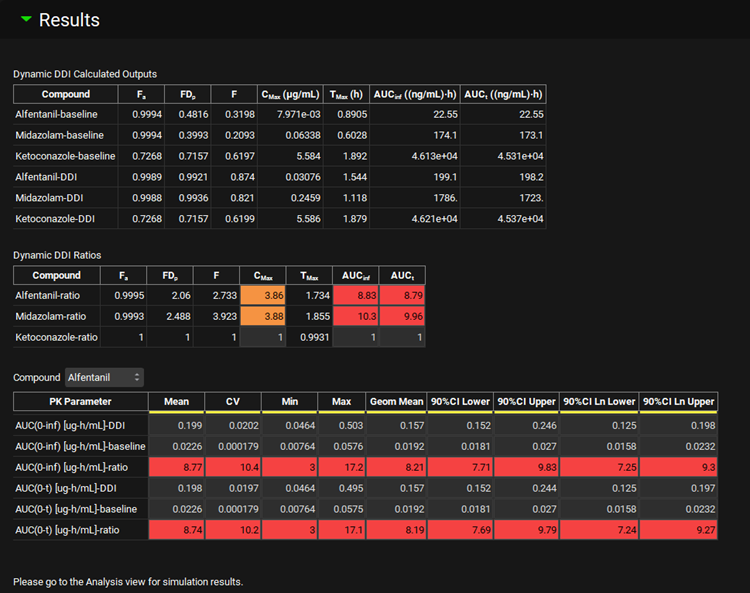
Task: Select the red AUC(0-t) ratio Mean cell 8.74
Action: [x=175, y=529]
